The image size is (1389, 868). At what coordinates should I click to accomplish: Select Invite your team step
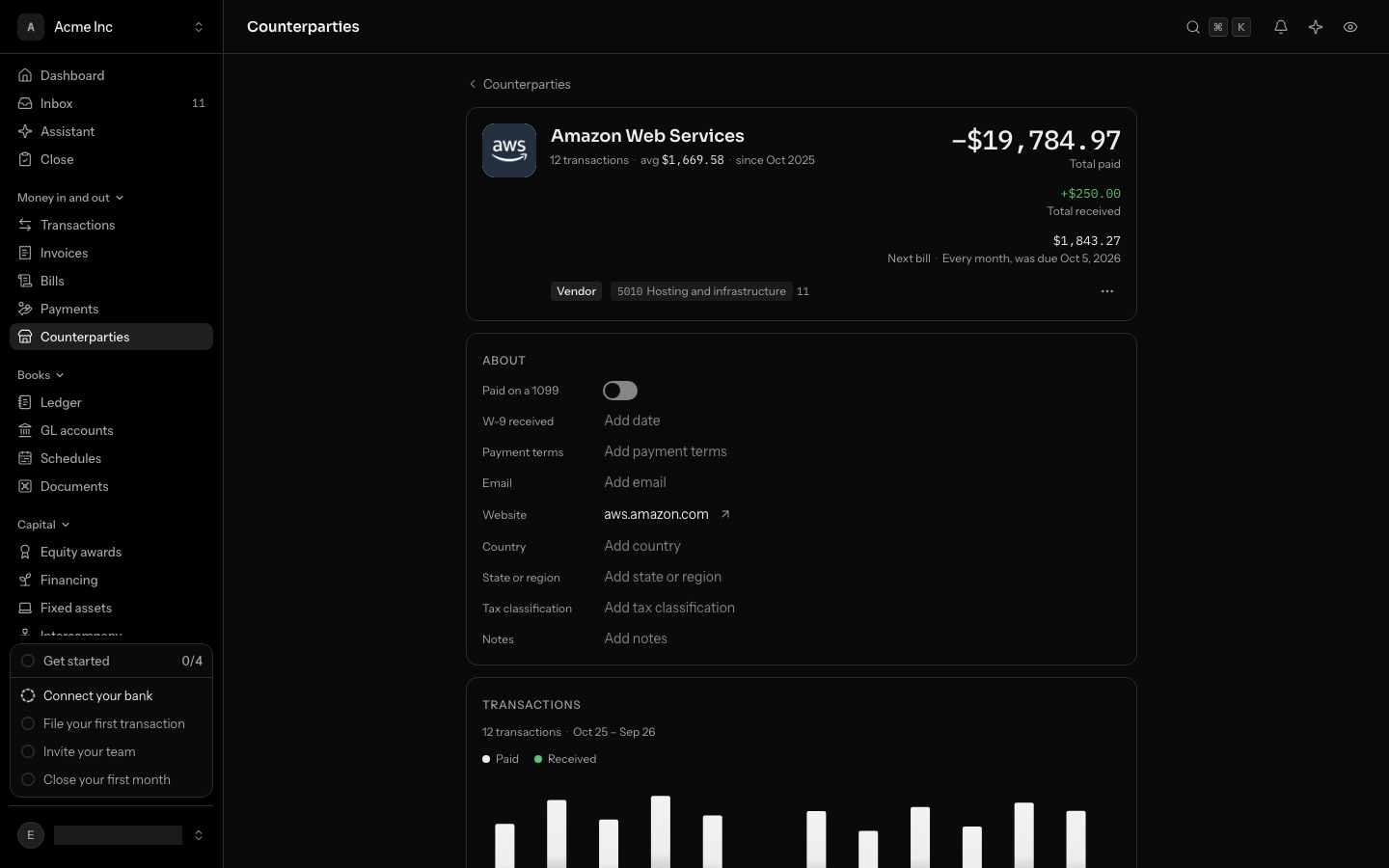[111, 751]
